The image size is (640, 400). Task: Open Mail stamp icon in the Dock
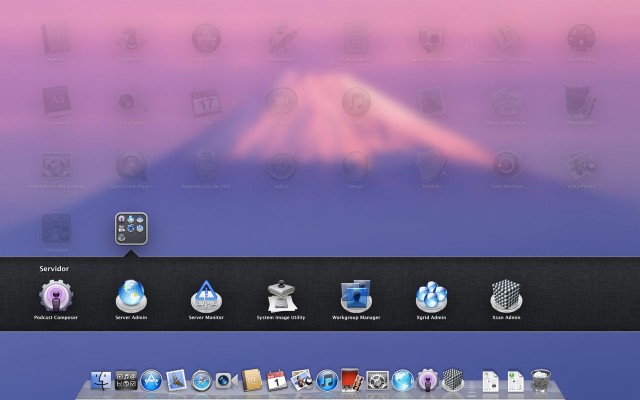176,380
